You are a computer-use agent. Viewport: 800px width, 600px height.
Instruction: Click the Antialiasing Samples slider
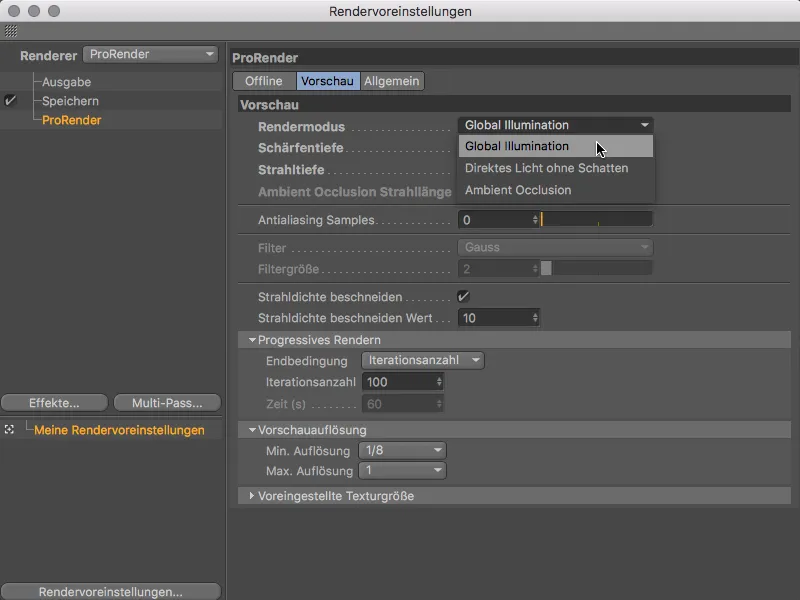pyautogui.click(x=596, y=219)
